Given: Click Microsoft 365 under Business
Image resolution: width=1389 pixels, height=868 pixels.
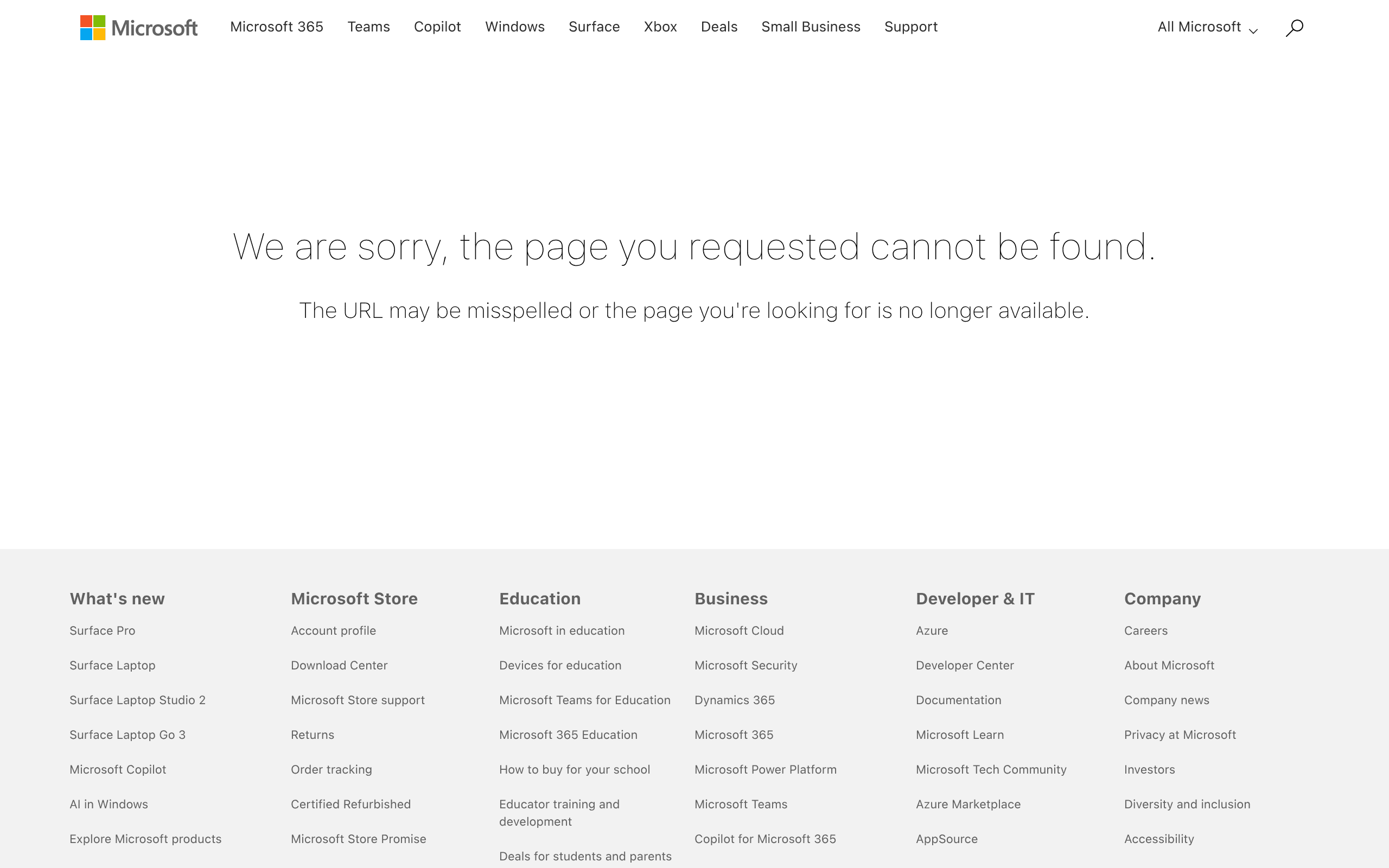Looking at the screenshot, I should (x=734, y=735).
